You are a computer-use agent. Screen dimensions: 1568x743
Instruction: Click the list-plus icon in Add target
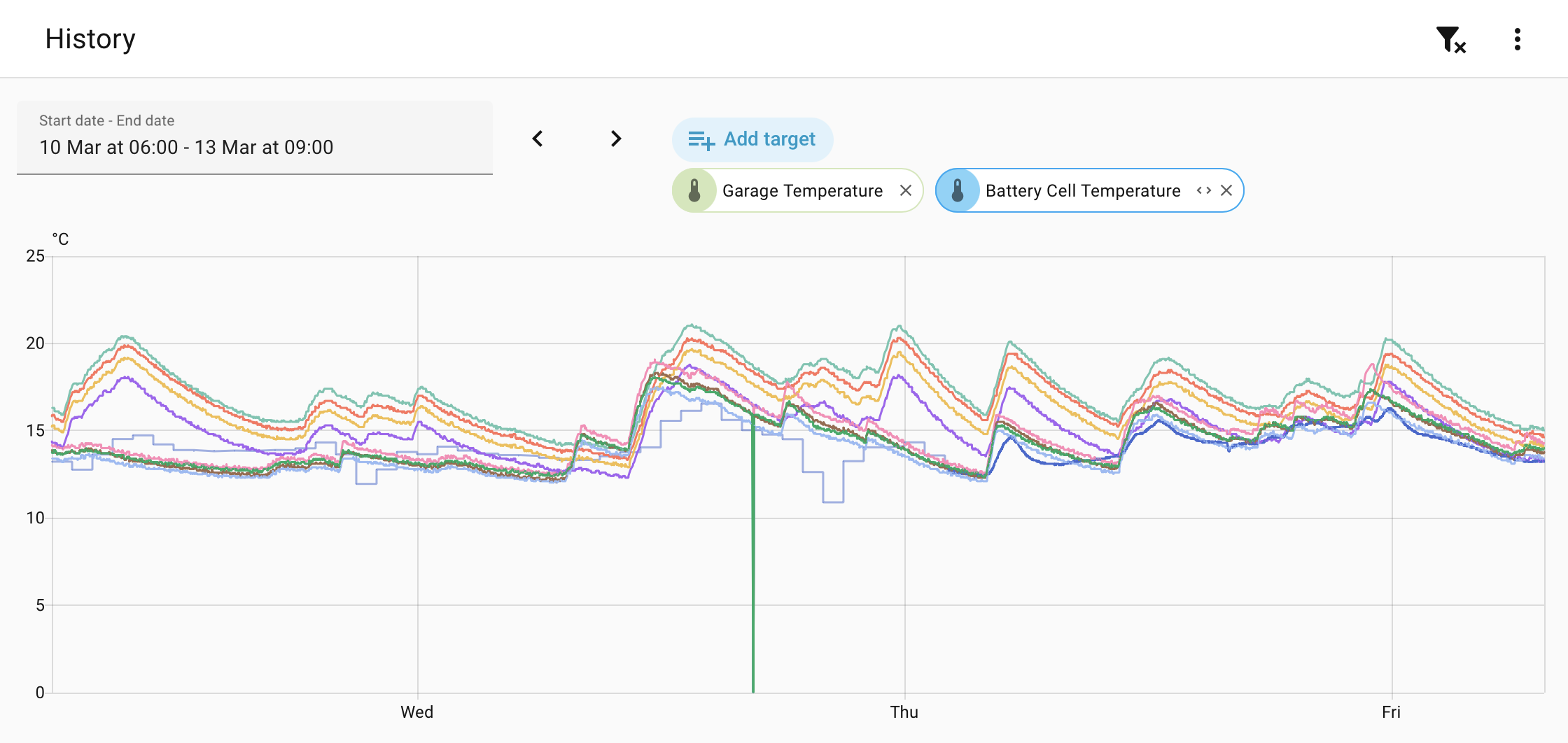tap(701, 140)
